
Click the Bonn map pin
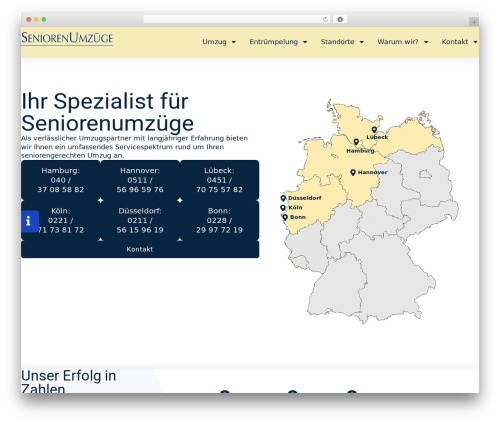click(x=285, y=217)
